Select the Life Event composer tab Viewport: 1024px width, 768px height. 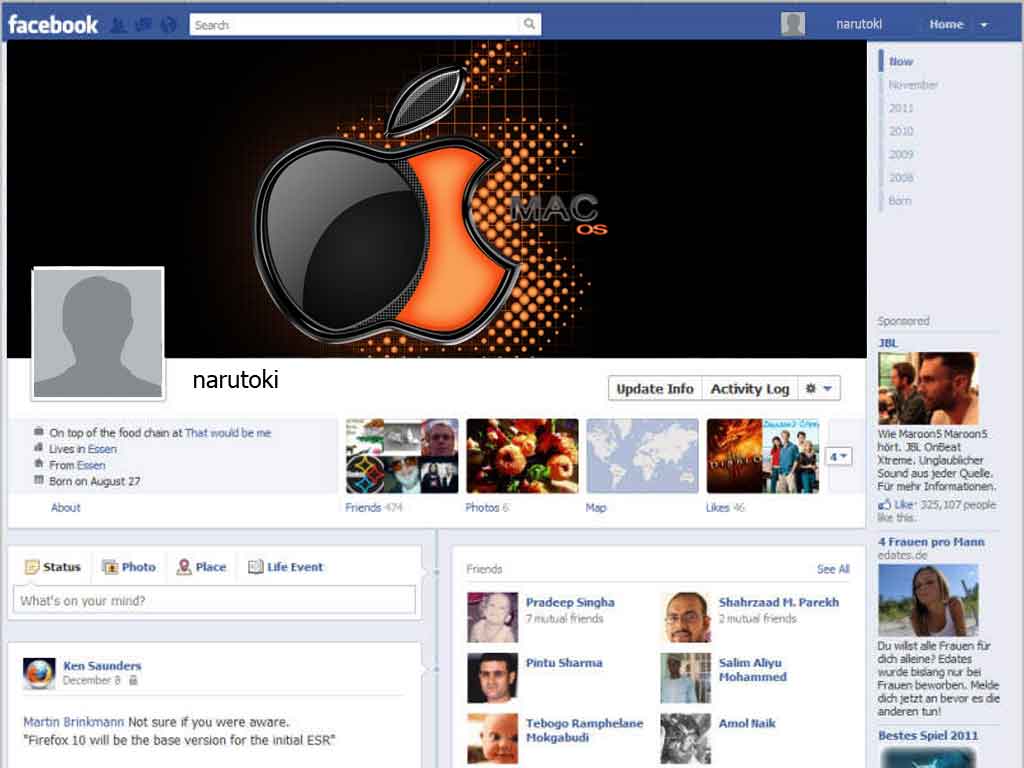(286, 567)
